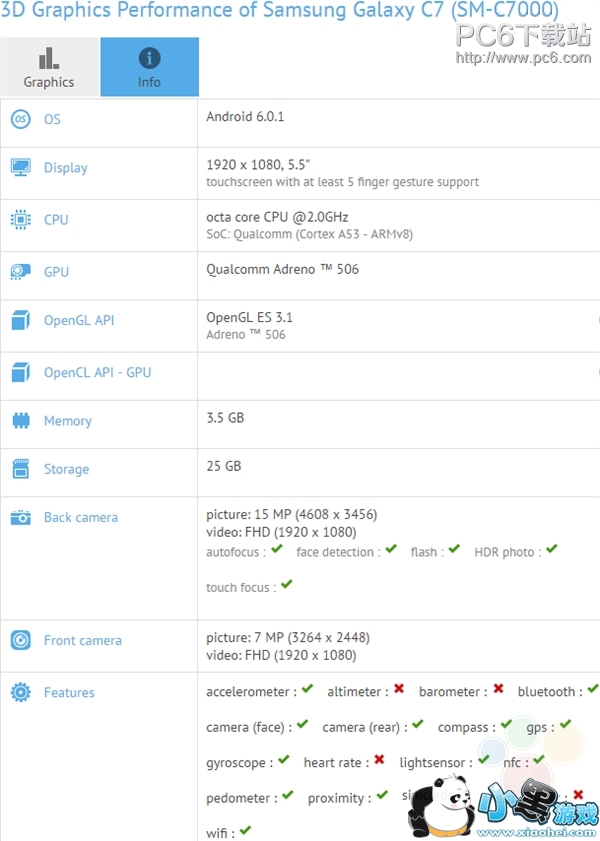Click octa core CPU @2.0GHz text

[x=277, y=217]
